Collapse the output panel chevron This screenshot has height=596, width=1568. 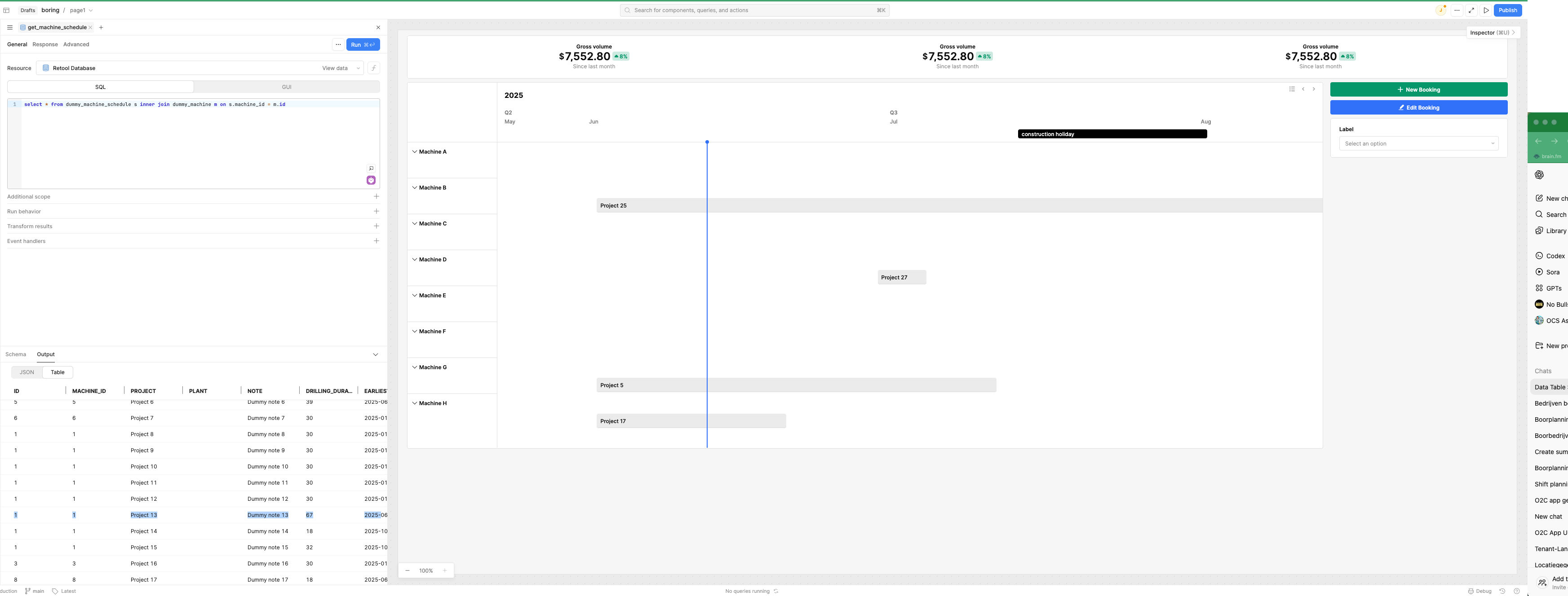point(376,354)
